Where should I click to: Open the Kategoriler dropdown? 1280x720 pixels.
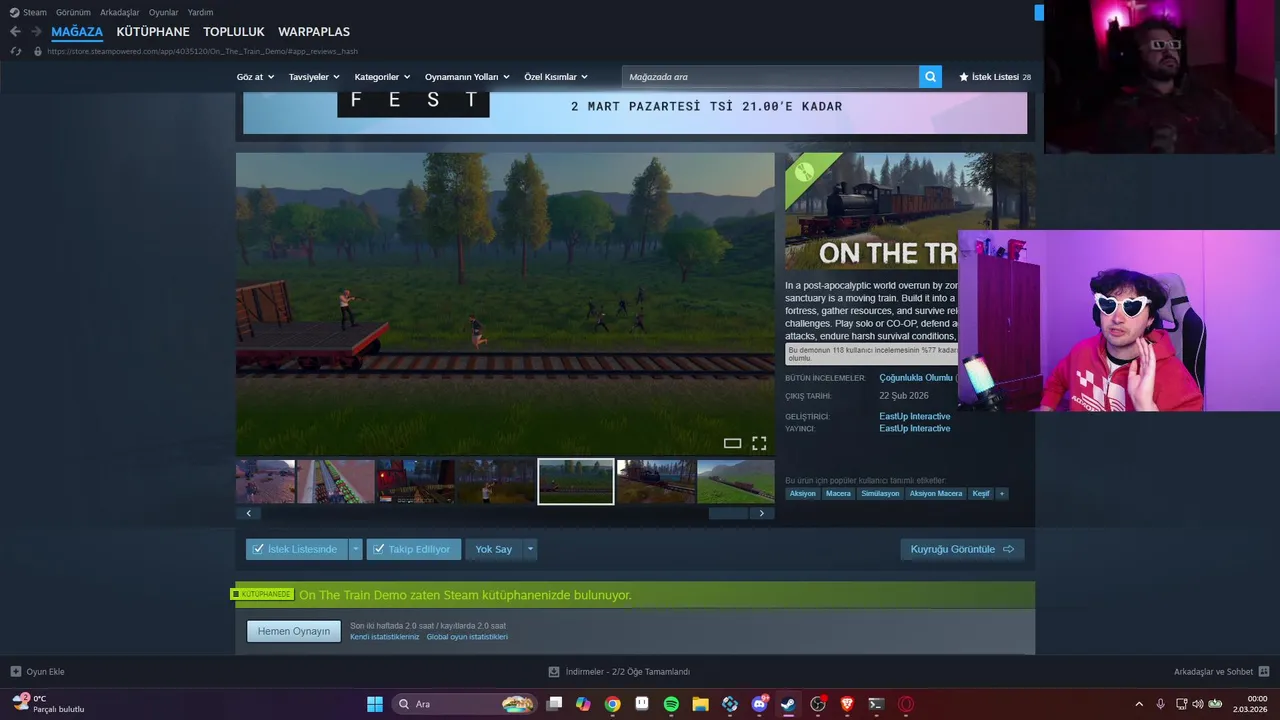point(382,77)
